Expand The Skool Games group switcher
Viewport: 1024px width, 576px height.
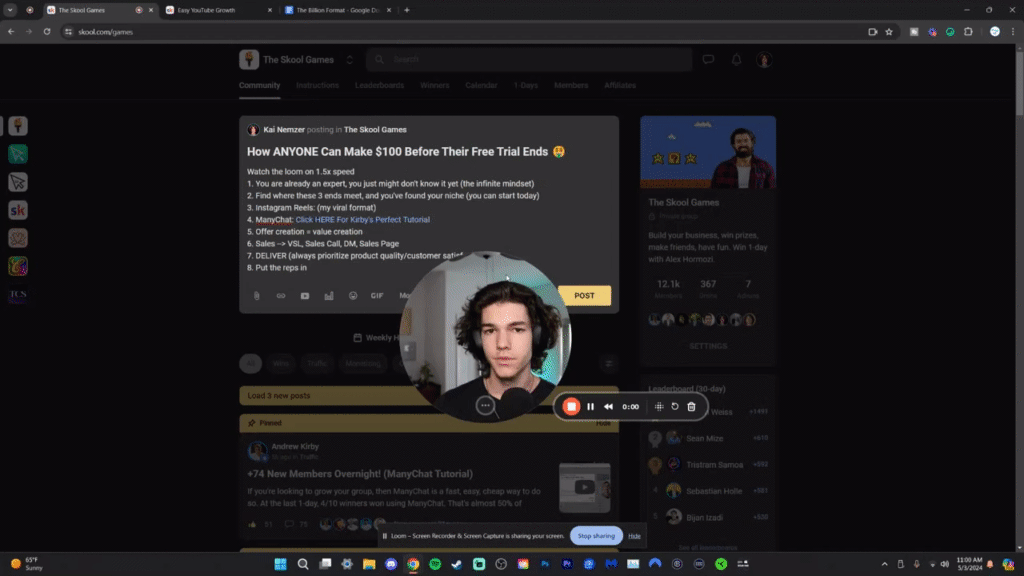(x=349, y=59)
